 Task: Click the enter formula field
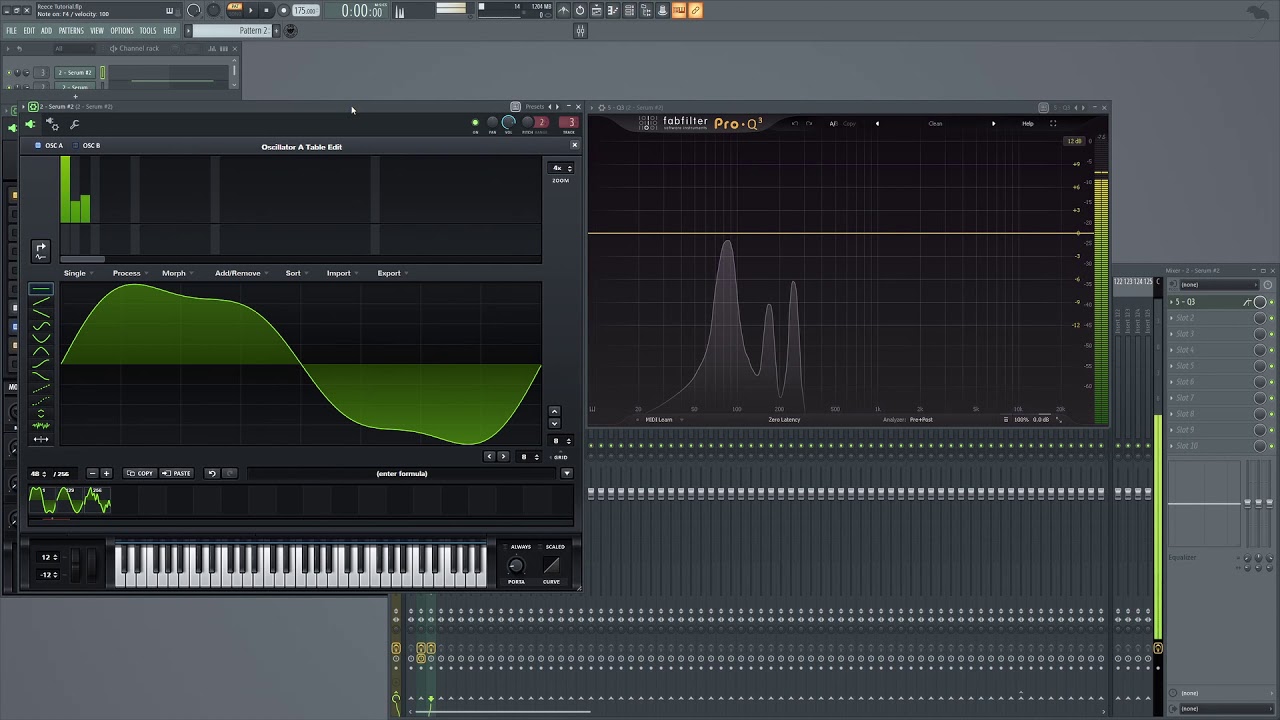coord(402,473)
